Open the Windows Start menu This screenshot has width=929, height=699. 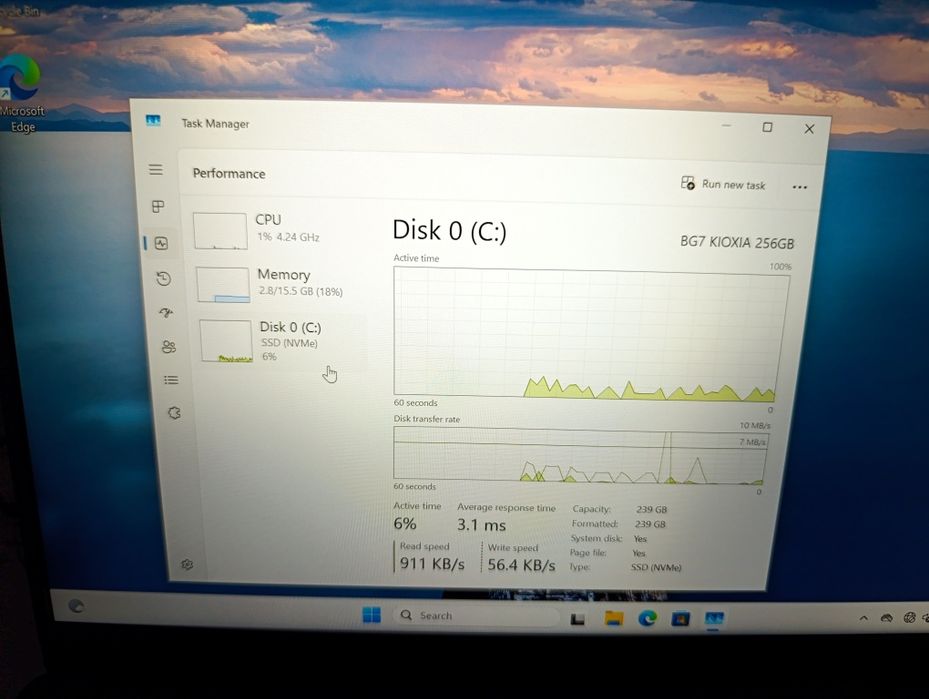[x=371, y=615]
